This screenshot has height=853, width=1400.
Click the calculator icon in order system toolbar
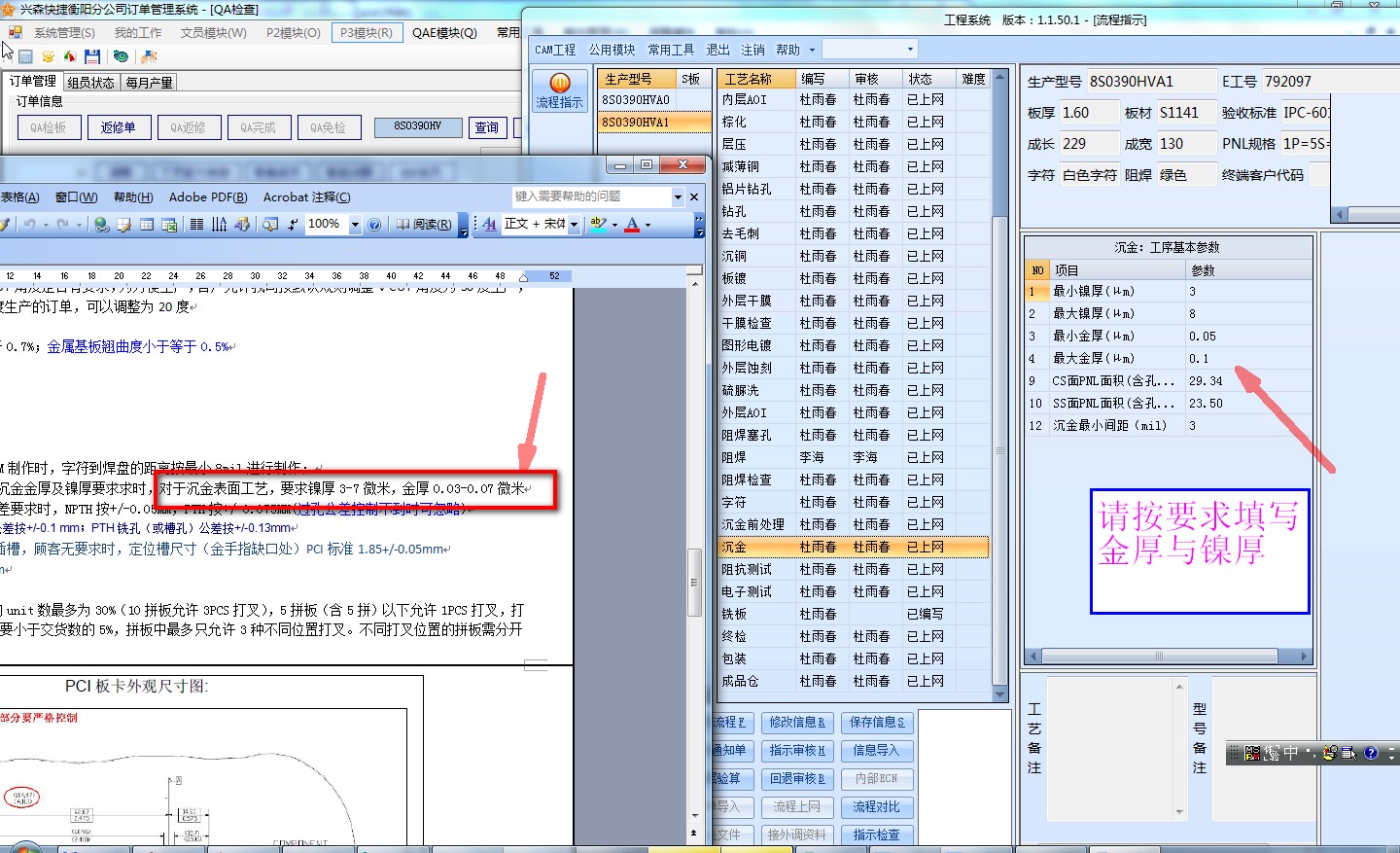26,56
